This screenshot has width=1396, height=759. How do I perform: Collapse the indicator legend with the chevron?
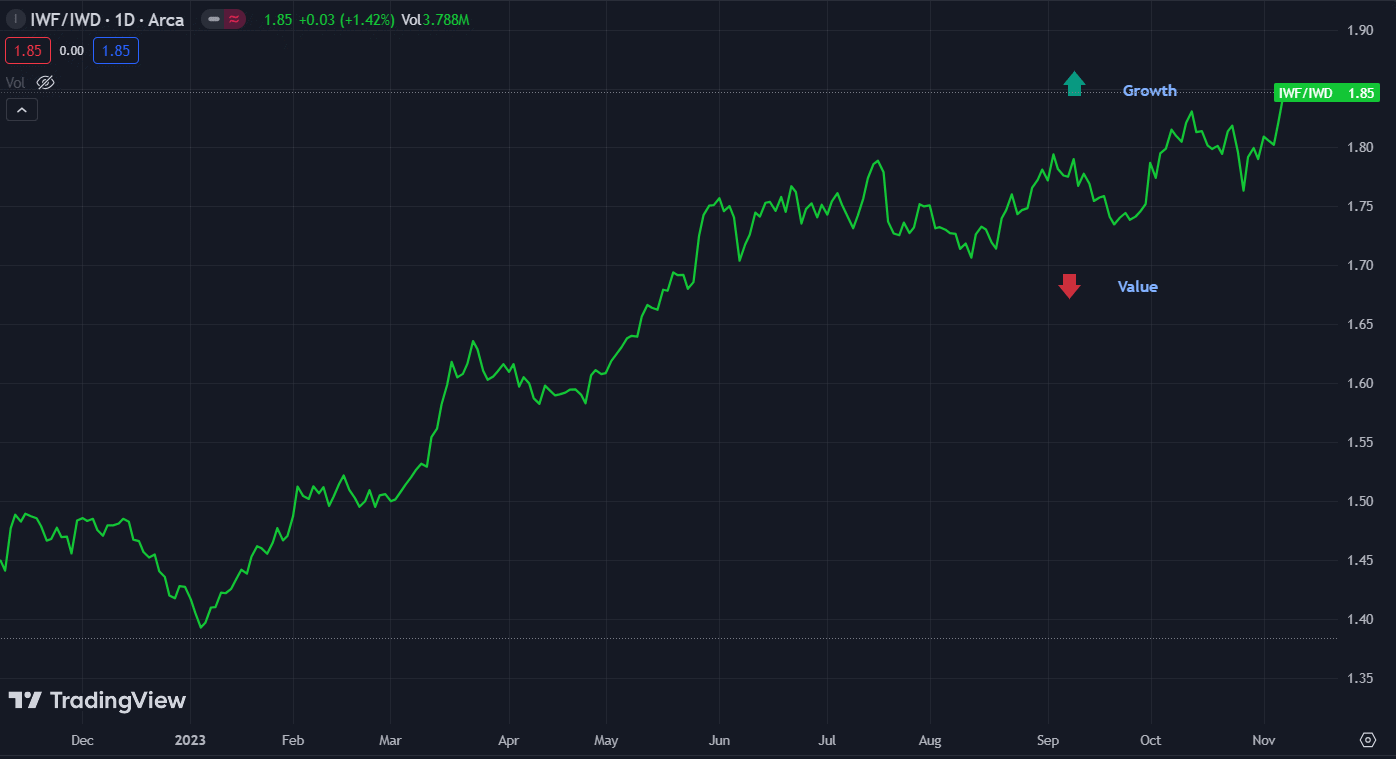(x=22, y=110)
